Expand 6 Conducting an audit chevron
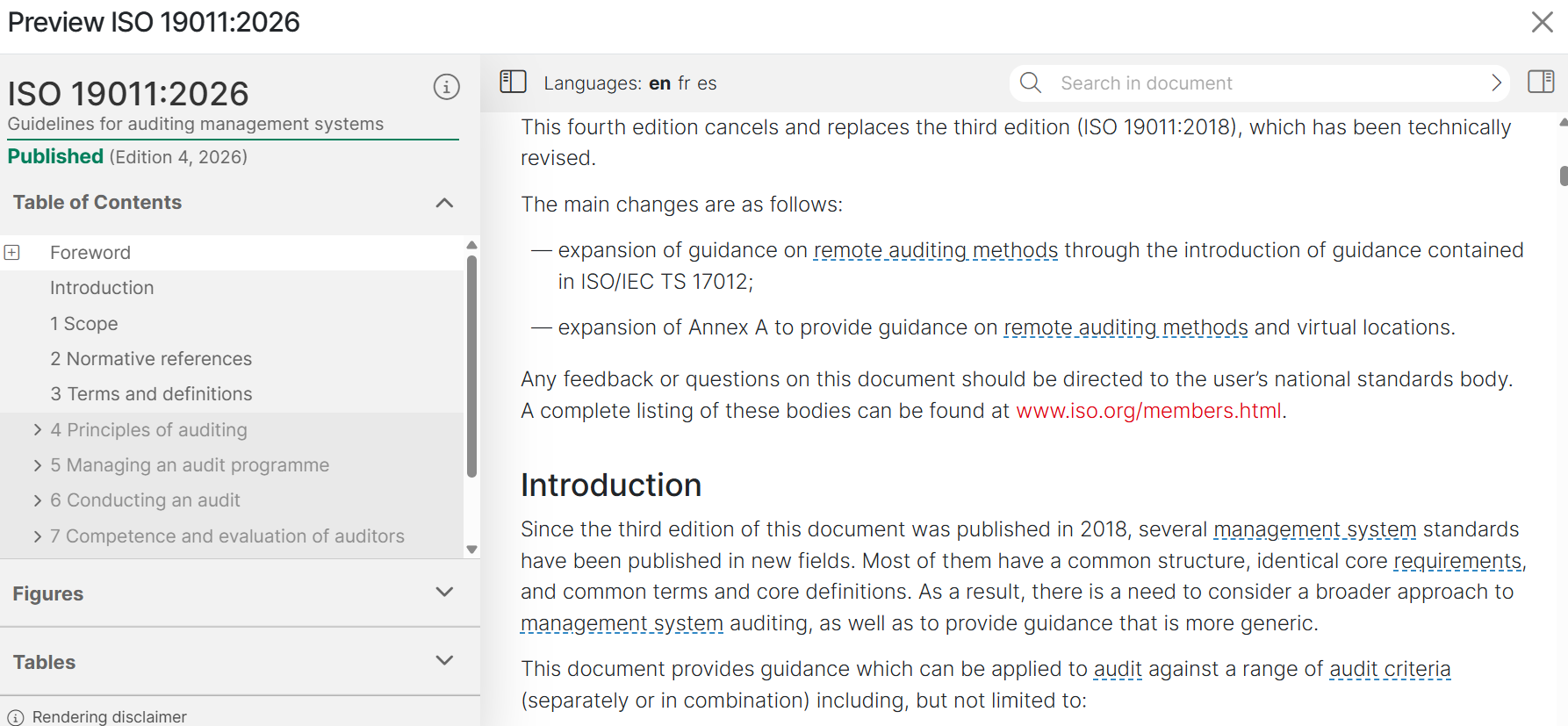This screenshot has width=1568, height=726. [x=38, y=500]
